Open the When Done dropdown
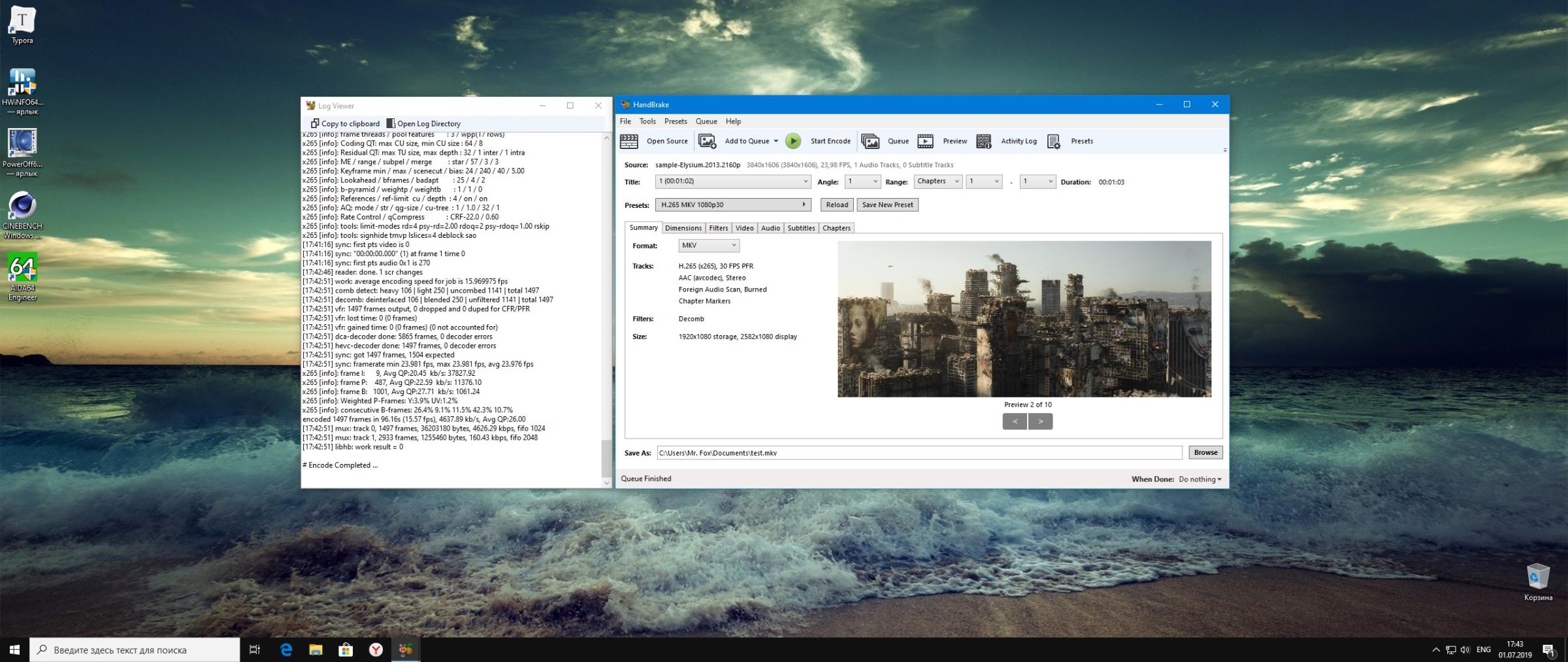The height and width of the screenshot is (662, 1568). pos(1200,479)
